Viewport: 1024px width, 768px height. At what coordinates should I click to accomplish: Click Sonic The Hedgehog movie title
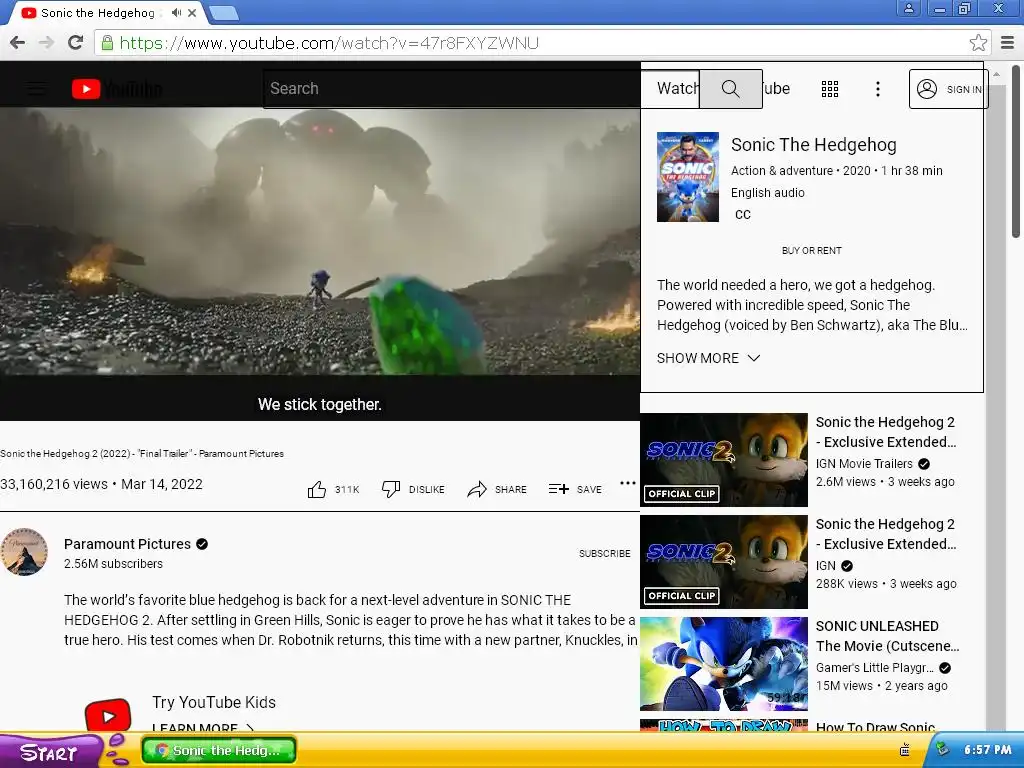click(x=814, y=145)
